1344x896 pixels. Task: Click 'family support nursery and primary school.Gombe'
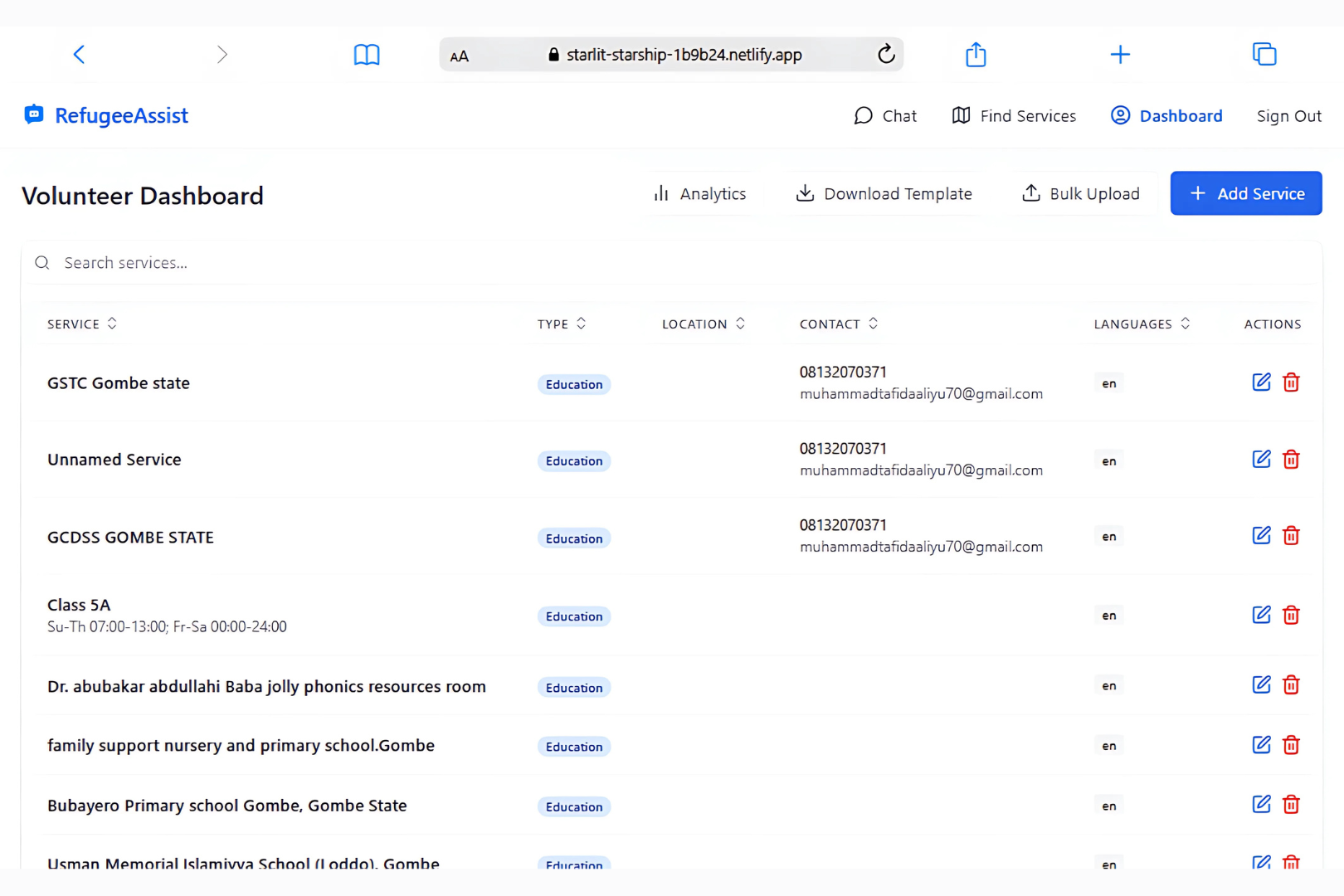pyautogui.click(x=241, y=746)
